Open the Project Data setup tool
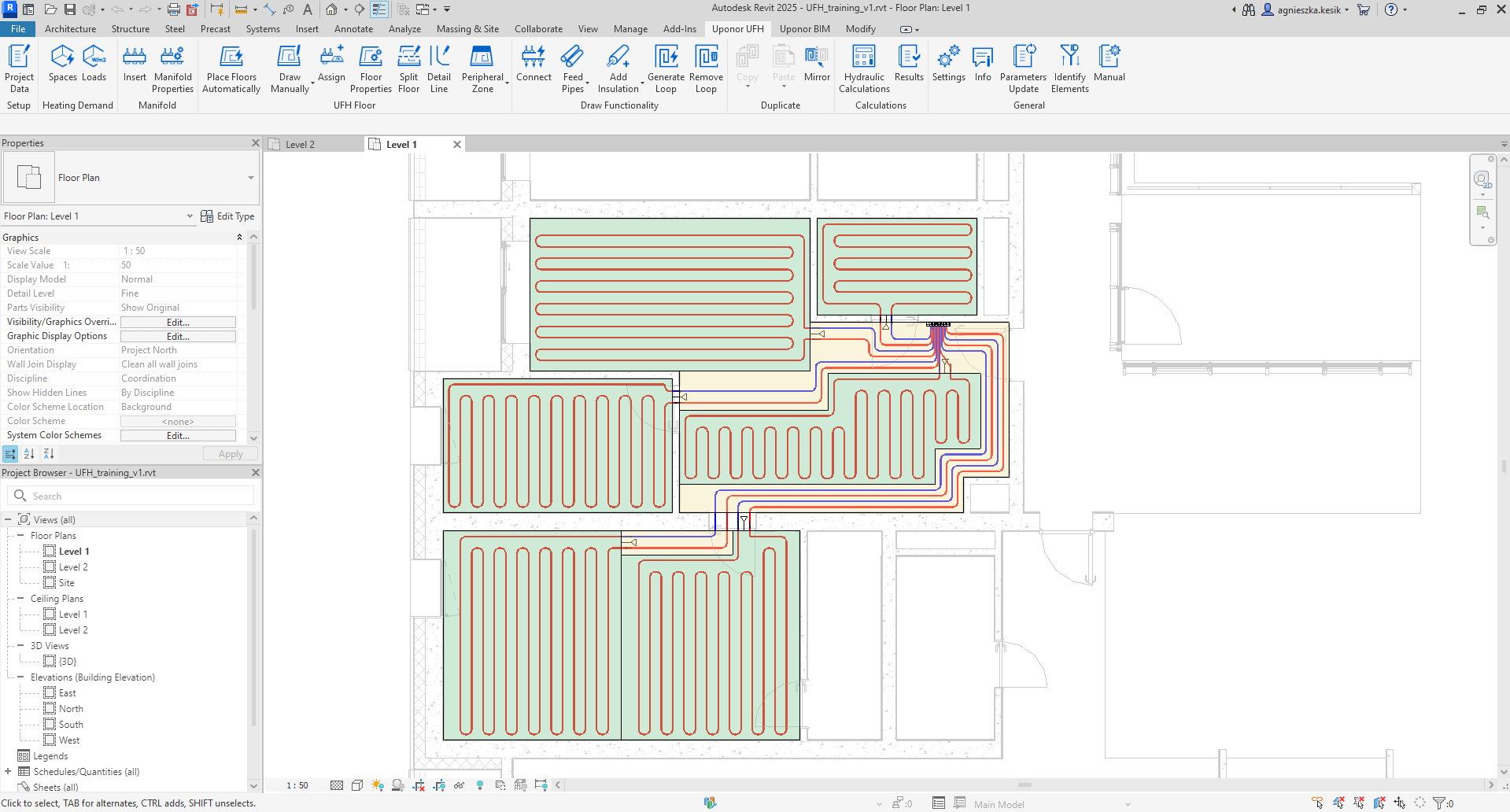 (19, 68)
